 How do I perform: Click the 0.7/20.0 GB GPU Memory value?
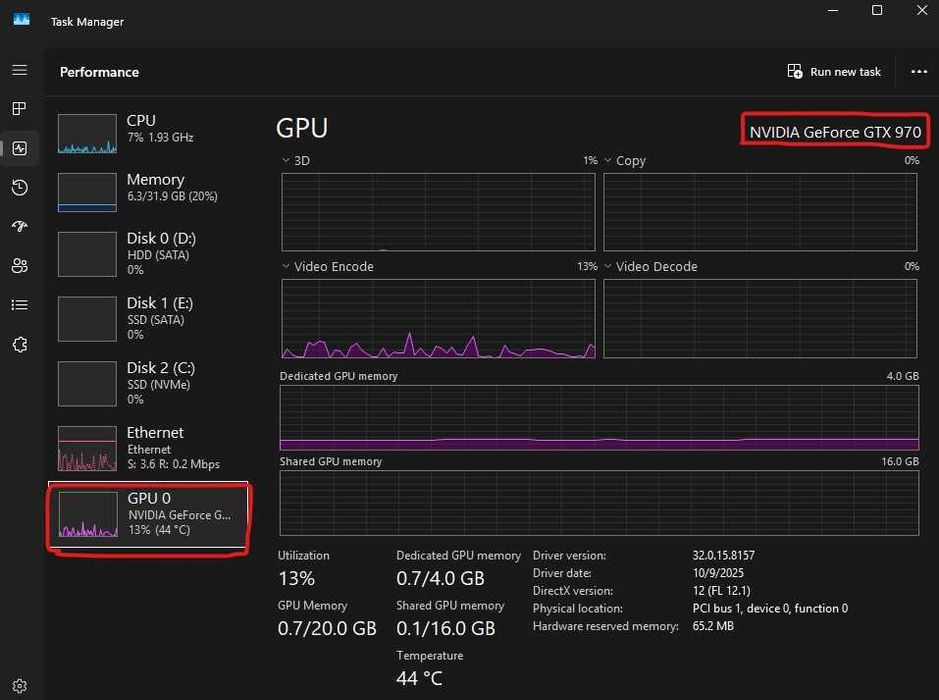coord(327,628)
